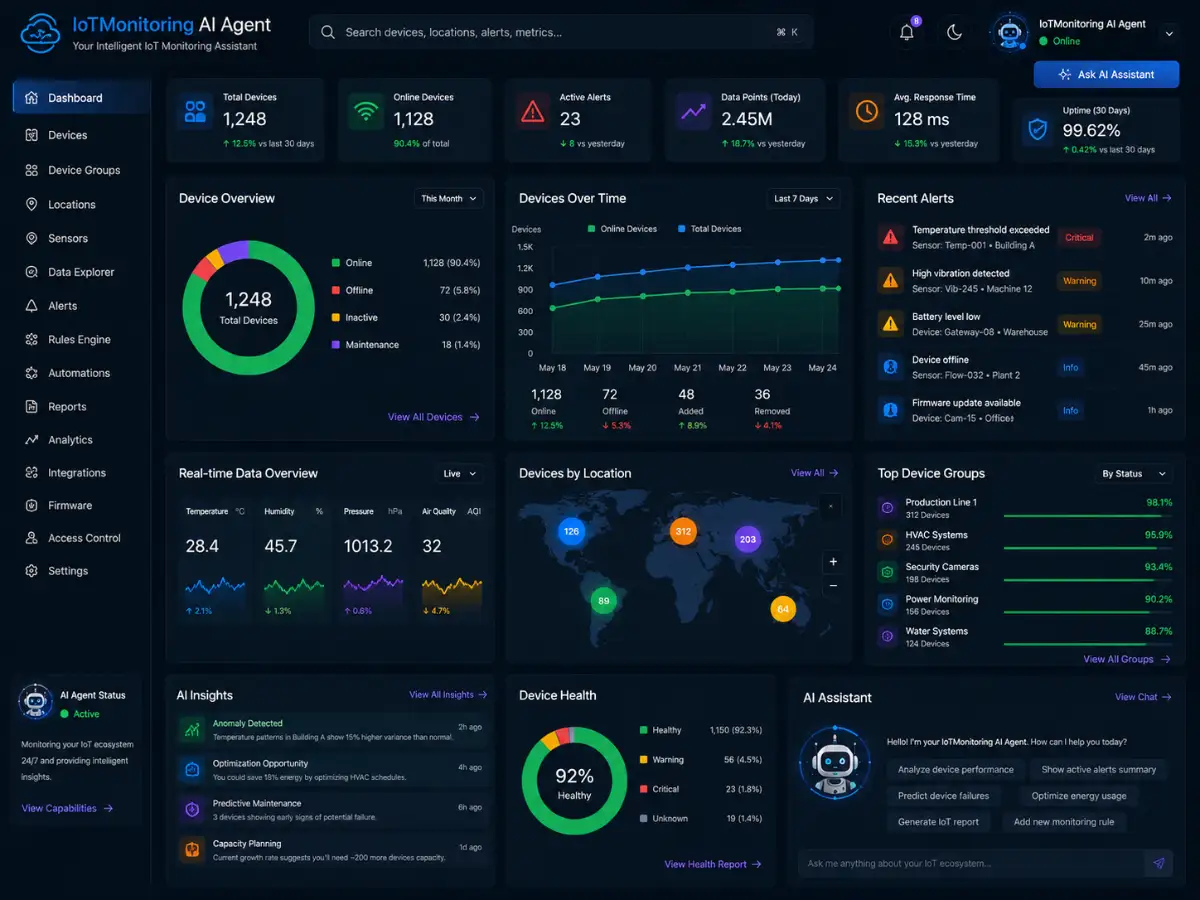Click the battery level low warning icon
This screenshot has height=900, width=1200.
889,323
